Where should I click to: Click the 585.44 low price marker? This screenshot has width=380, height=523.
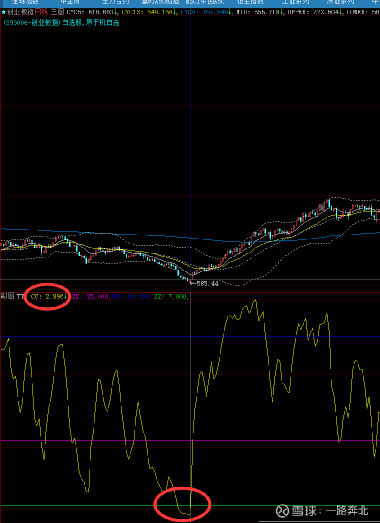tap(206, 284)
